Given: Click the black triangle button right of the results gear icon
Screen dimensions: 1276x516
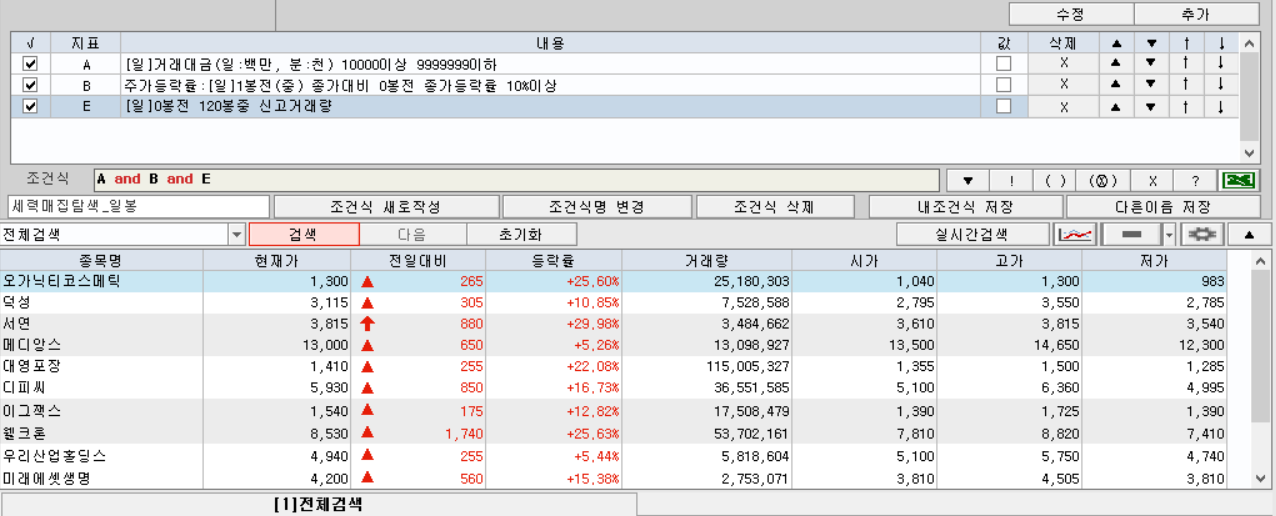Looking at the screenshot, I should pos(1249,235).
